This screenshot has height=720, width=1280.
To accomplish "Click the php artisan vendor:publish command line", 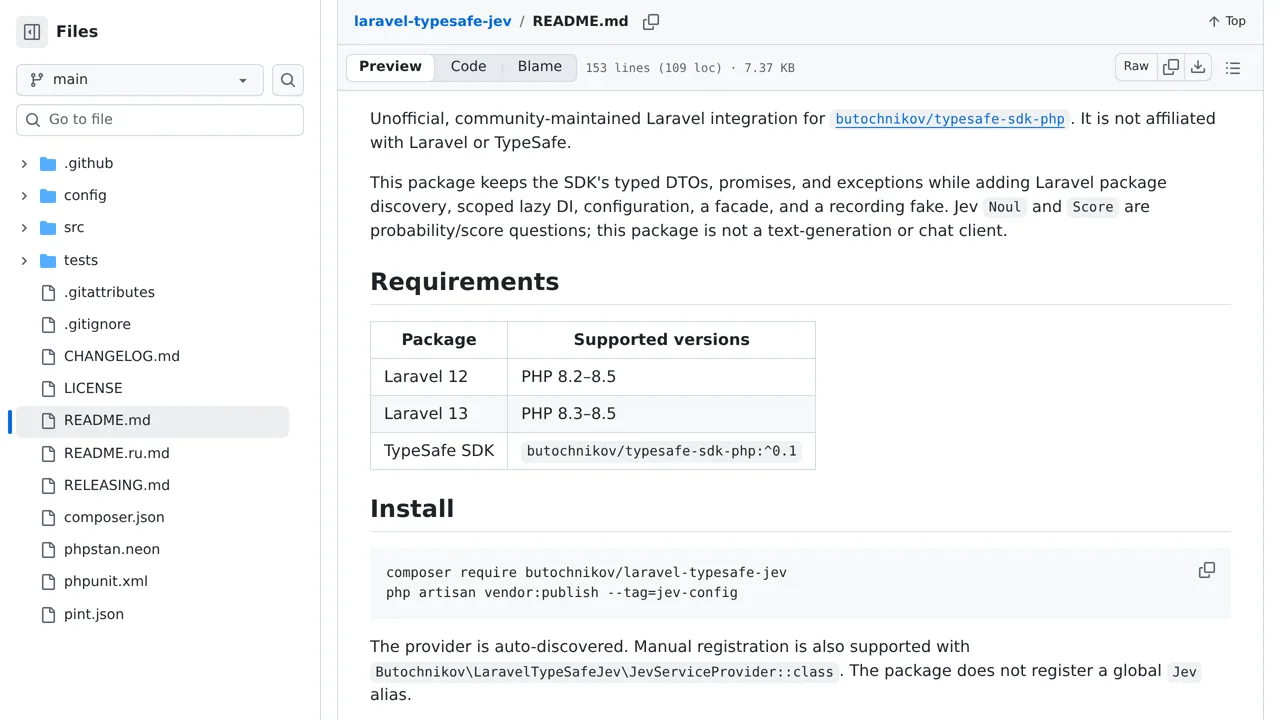I will (x=562, y=593).
